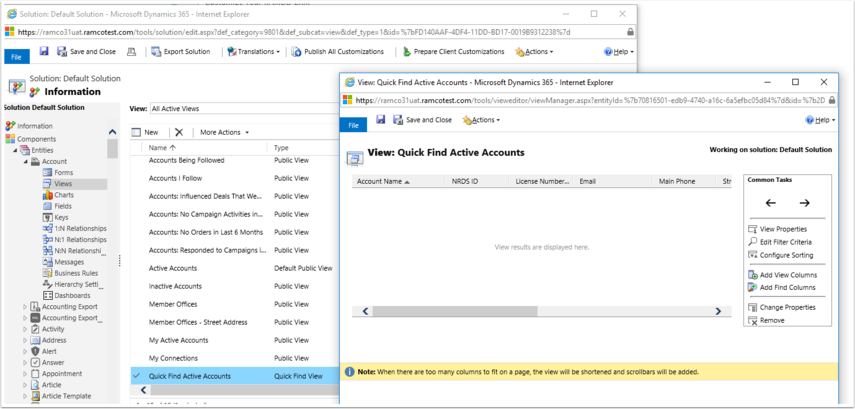Open the More Actions dropdown
This screenshot has width=855, height=409.
(x=224, y=132)
